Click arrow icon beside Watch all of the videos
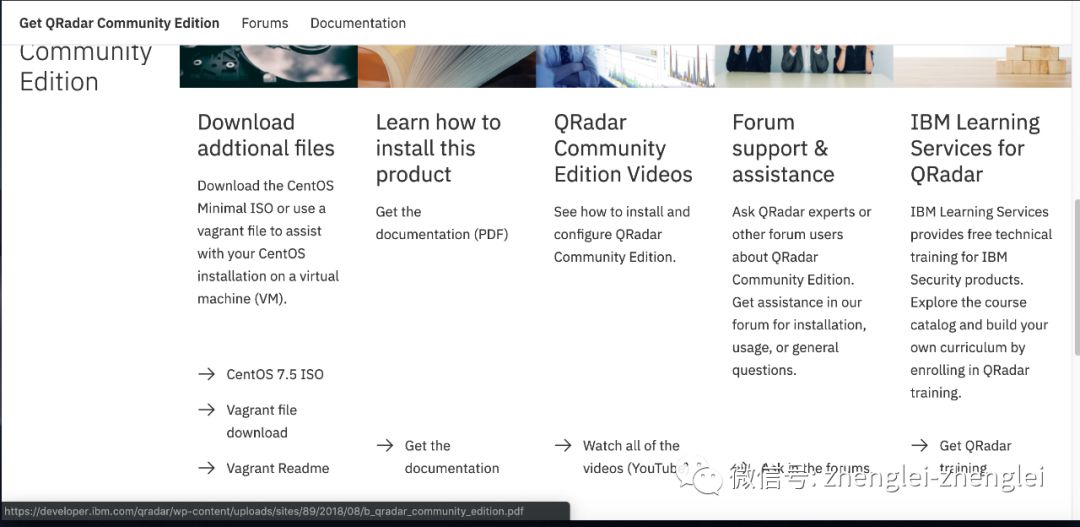 click(563, 446)
